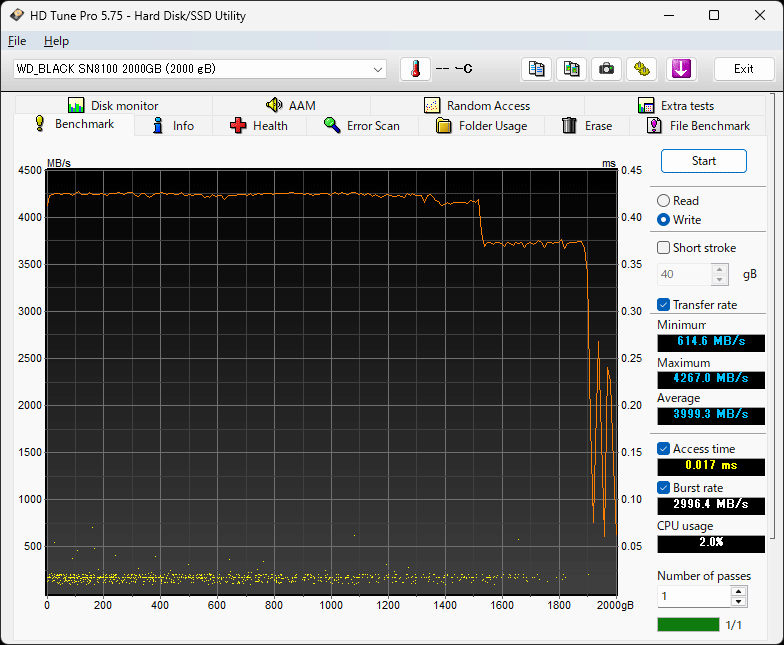Copy screenshot image to clipboard

pyautogui.click(x=571, y=69)
